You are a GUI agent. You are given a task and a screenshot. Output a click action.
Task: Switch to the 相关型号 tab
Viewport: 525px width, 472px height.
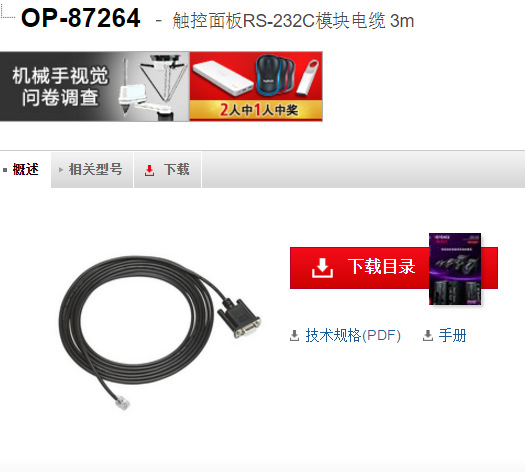coord(92,169)
